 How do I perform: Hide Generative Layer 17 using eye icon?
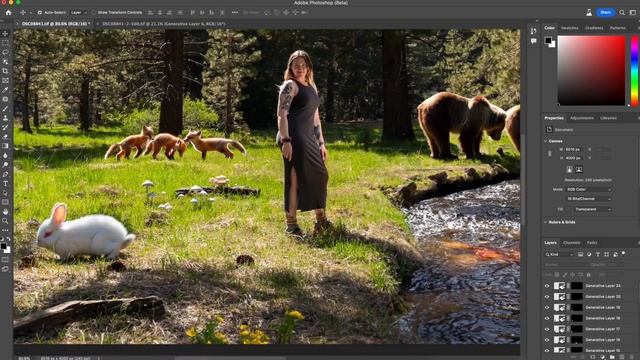[547, 329]
